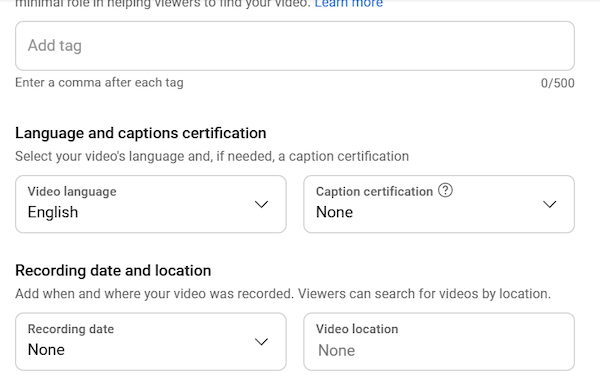Click the 'Enter a comma after each tag' hint
The image size is (600, 390).
pos(99,83)
